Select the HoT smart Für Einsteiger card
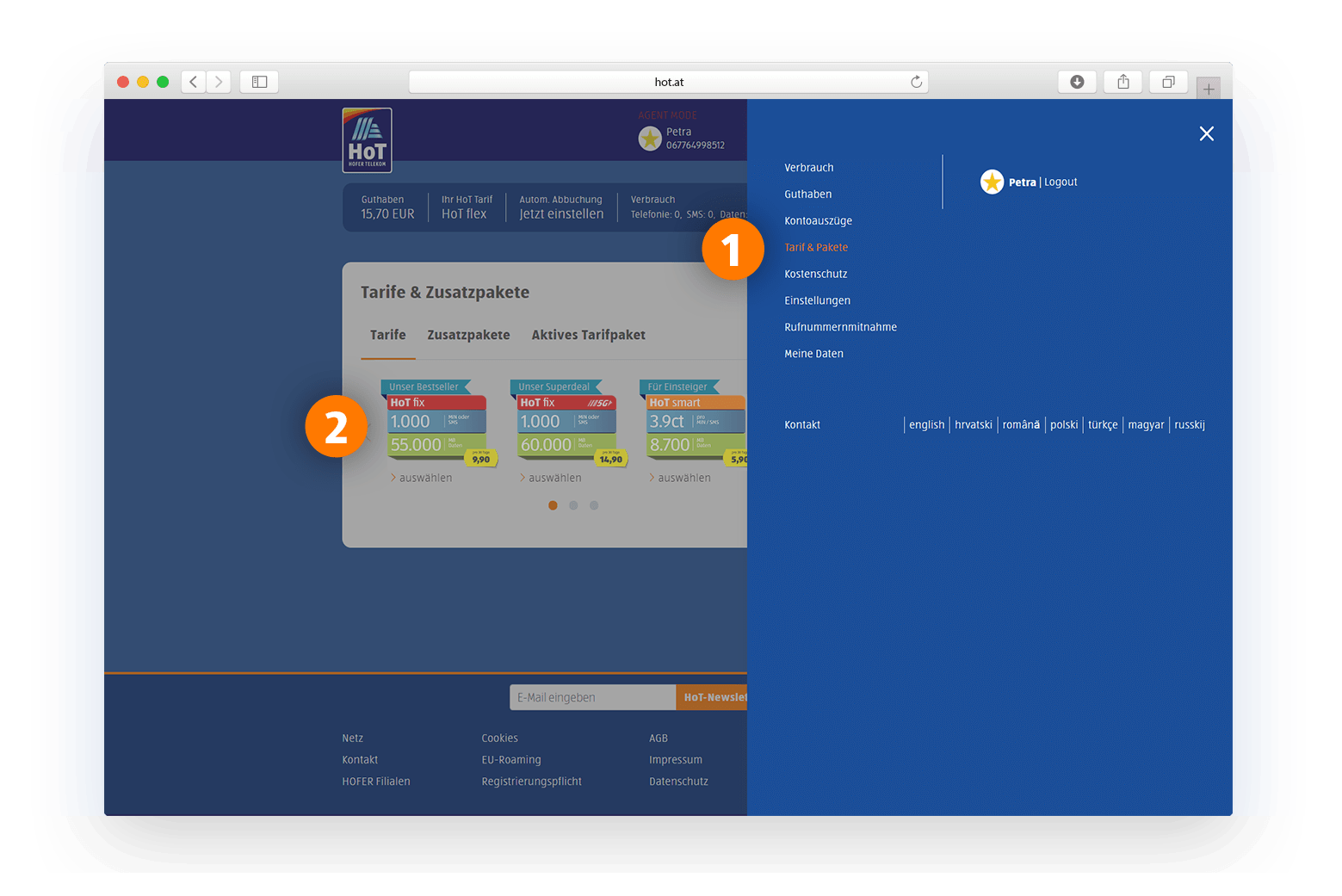 coord(695,423)
